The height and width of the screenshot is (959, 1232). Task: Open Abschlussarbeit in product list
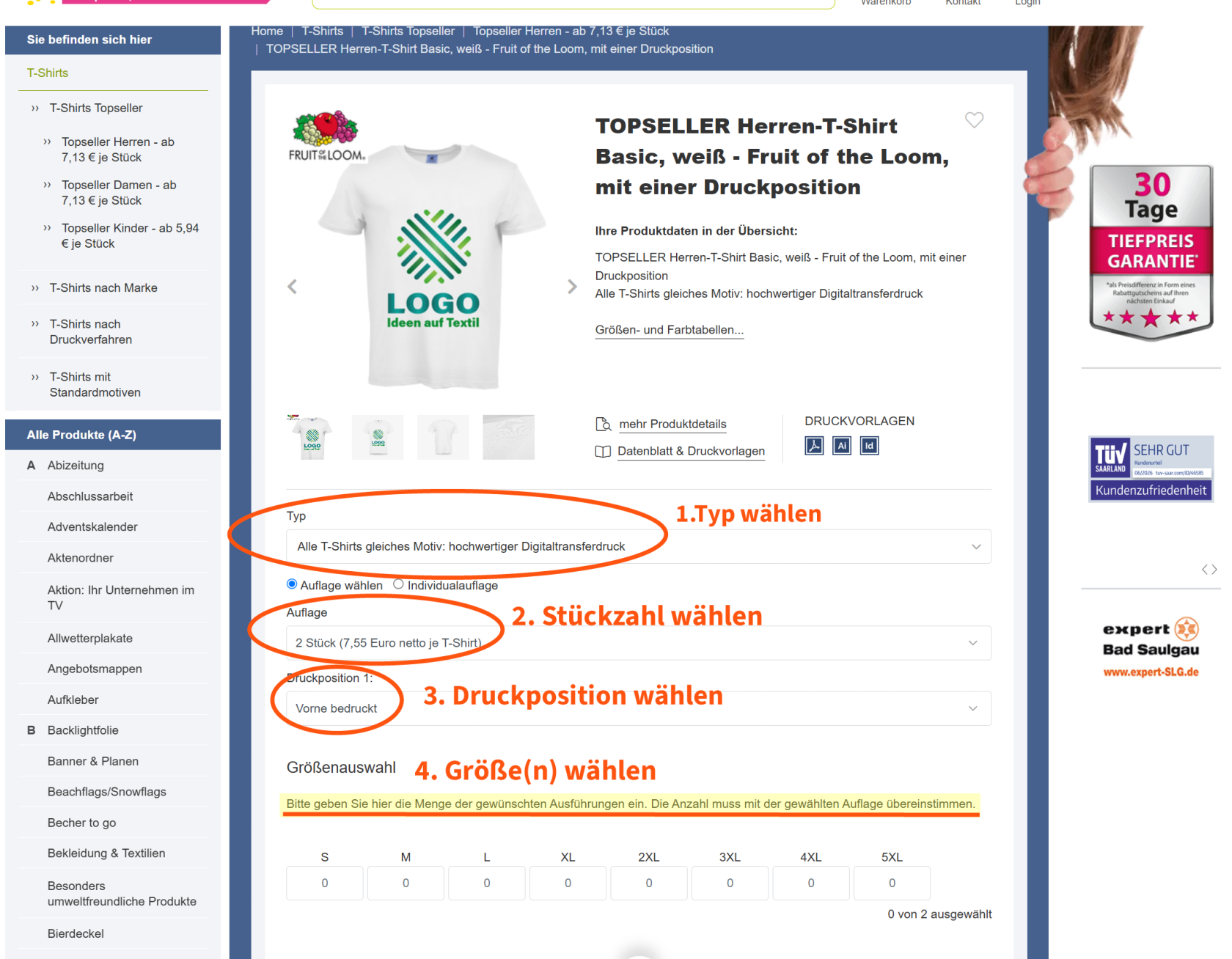[x=90, y=496]
